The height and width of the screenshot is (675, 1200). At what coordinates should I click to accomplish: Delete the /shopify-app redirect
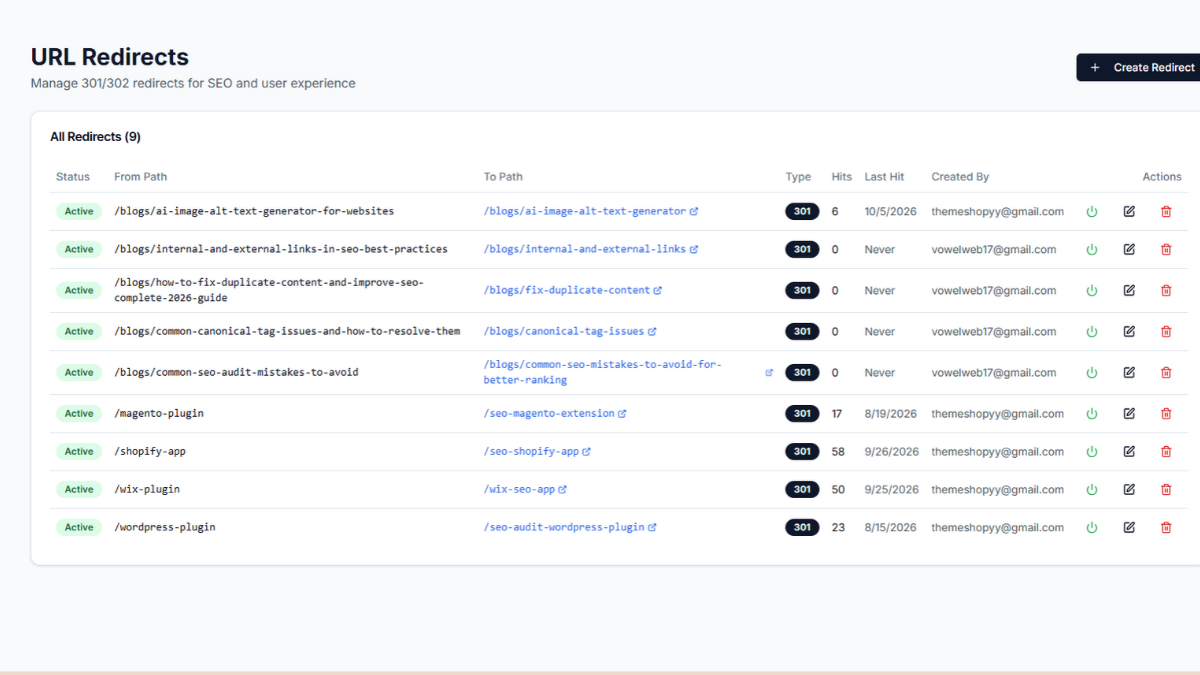1166,451
